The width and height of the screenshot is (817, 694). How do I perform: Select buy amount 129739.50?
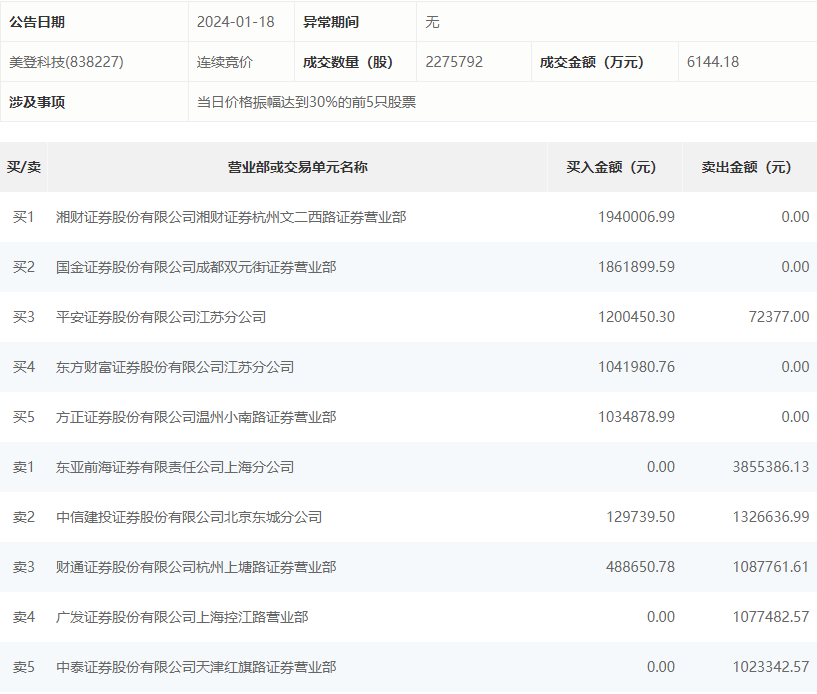640,517
